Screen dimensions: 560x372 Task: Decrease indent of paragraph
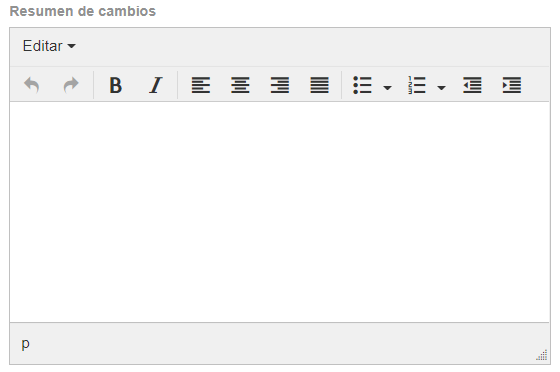472,85
